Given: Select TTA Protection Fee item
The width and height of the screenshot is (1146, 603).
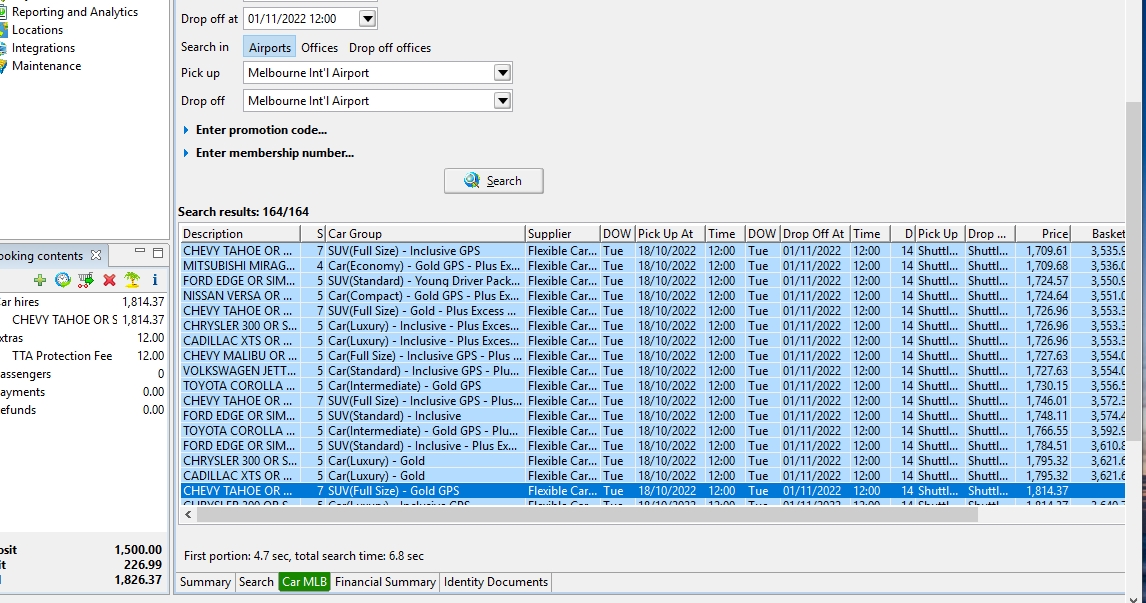Looking at the screenshot, I should coord(83,356).
